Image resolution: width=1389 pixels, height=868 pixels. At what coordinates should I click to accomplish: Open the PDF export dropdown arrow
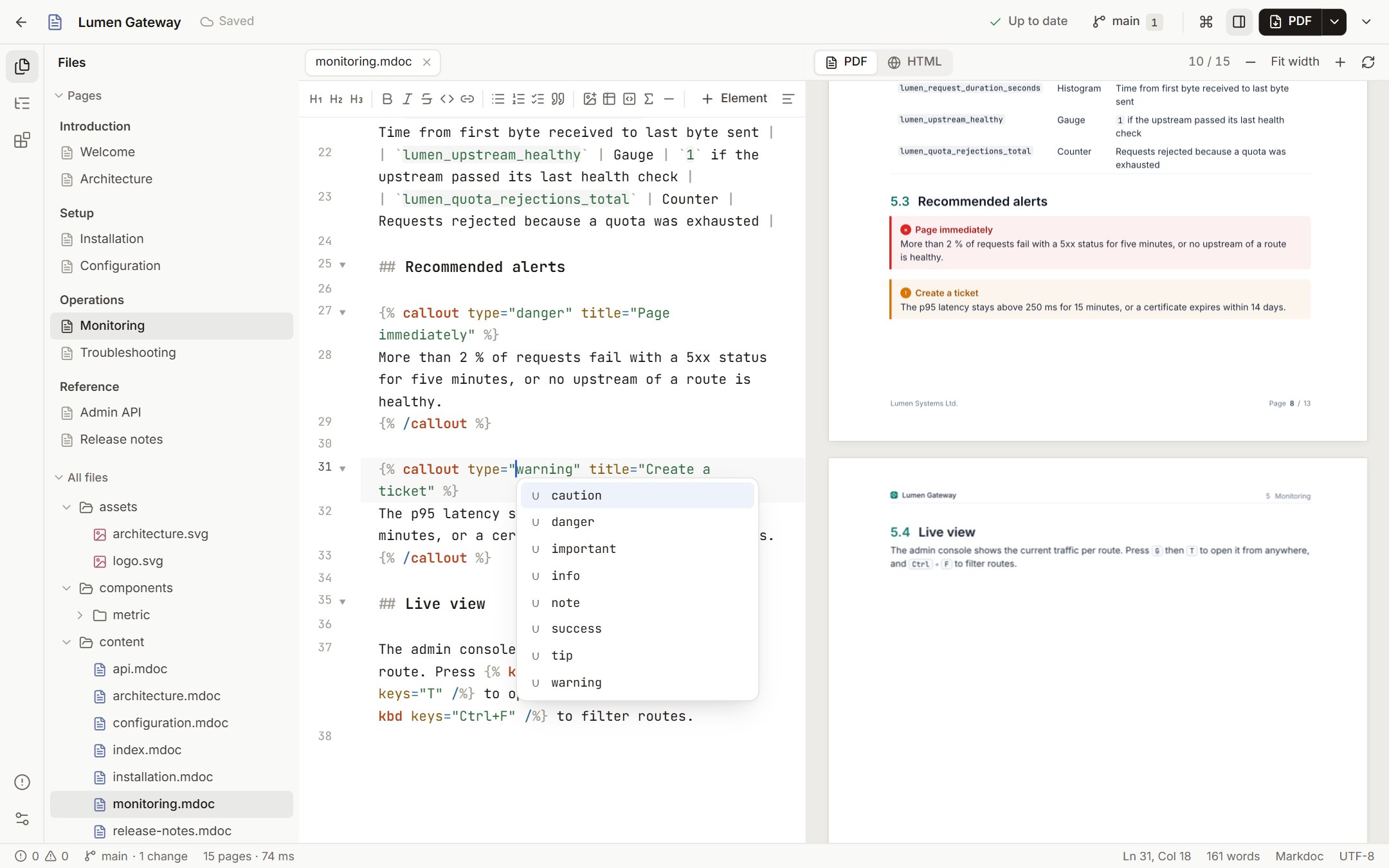(x=1335, y=22)
